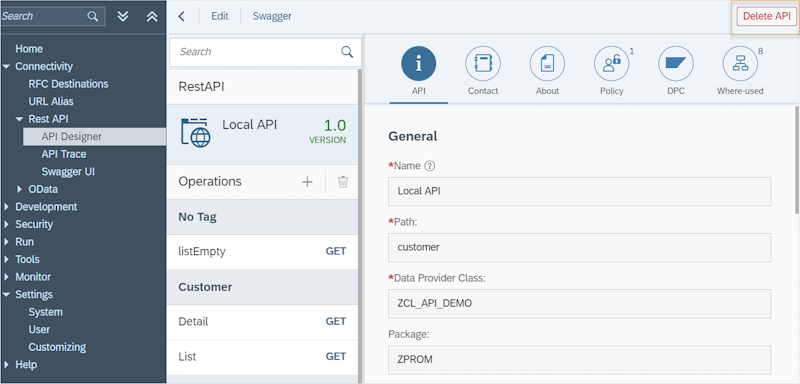Expand the Run tree node
The width and height of the screenshot is (800, 384).
[x=6, y=242]
